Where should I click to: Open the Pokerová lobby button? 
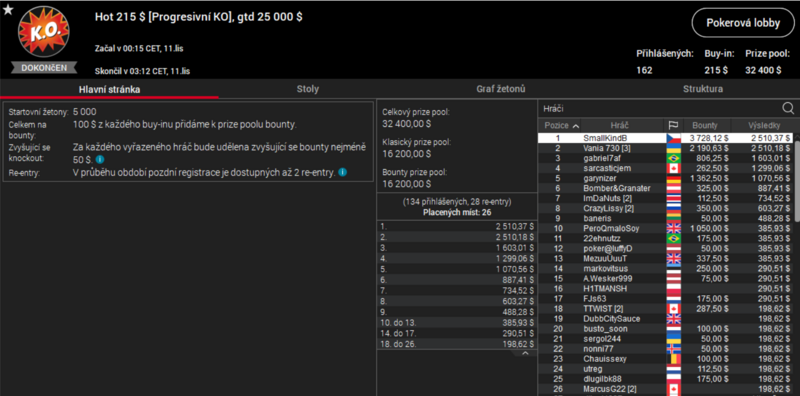[743, 23]
